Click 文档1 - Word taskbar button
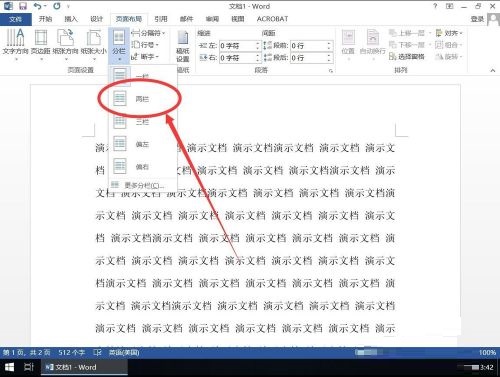This screenshot has height=377, width=500. 84,367
